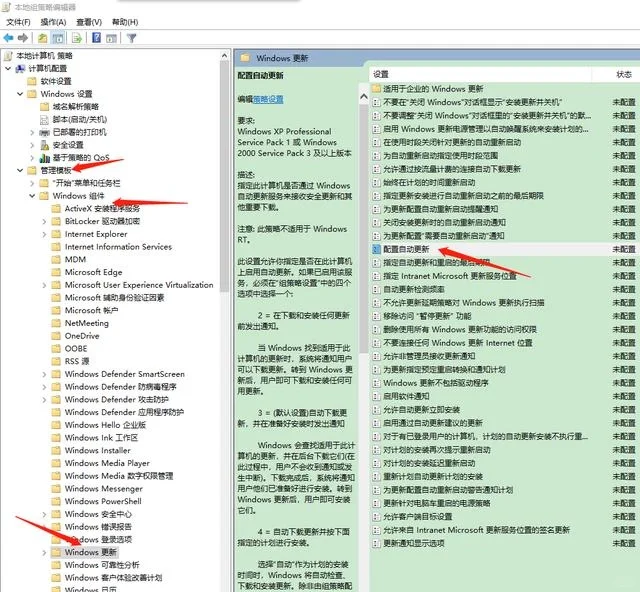Expand the 已部署的打印机 node

(32, 132)
